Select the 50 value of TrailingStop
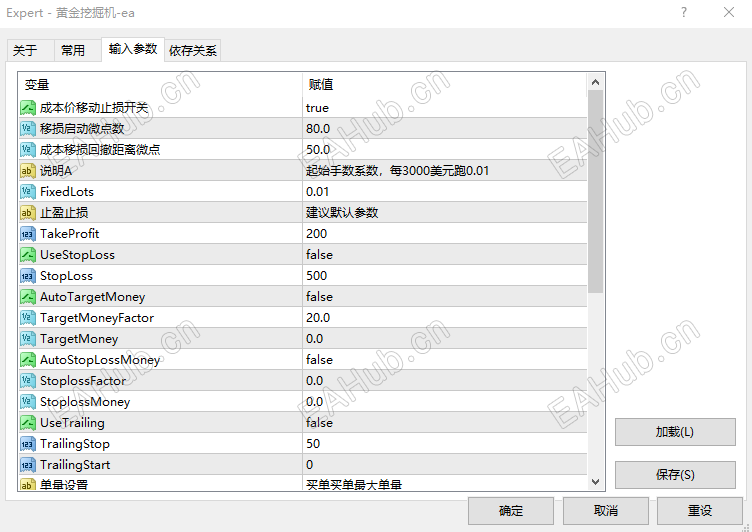Screen dimensions: 752x532 point(313,444)
